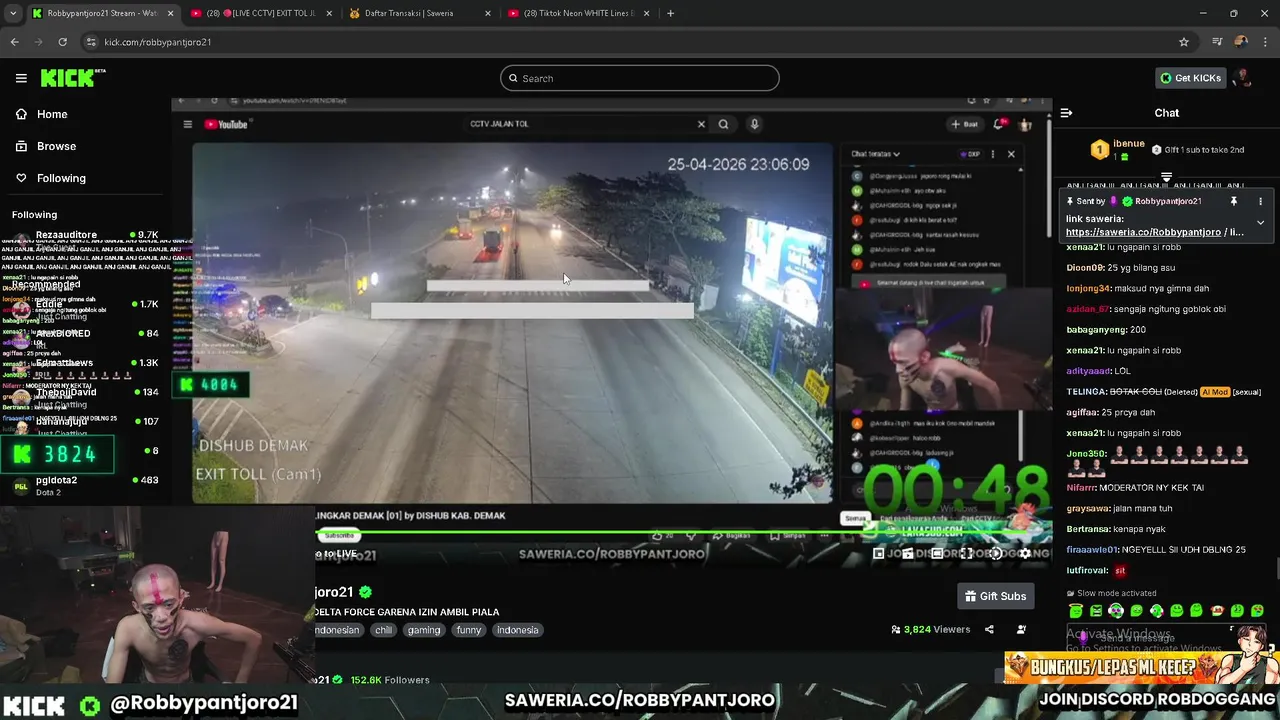Viewport: 1280px width, 720px height.
Task: Go back in Chrome
Action: (x=14, y=42)
